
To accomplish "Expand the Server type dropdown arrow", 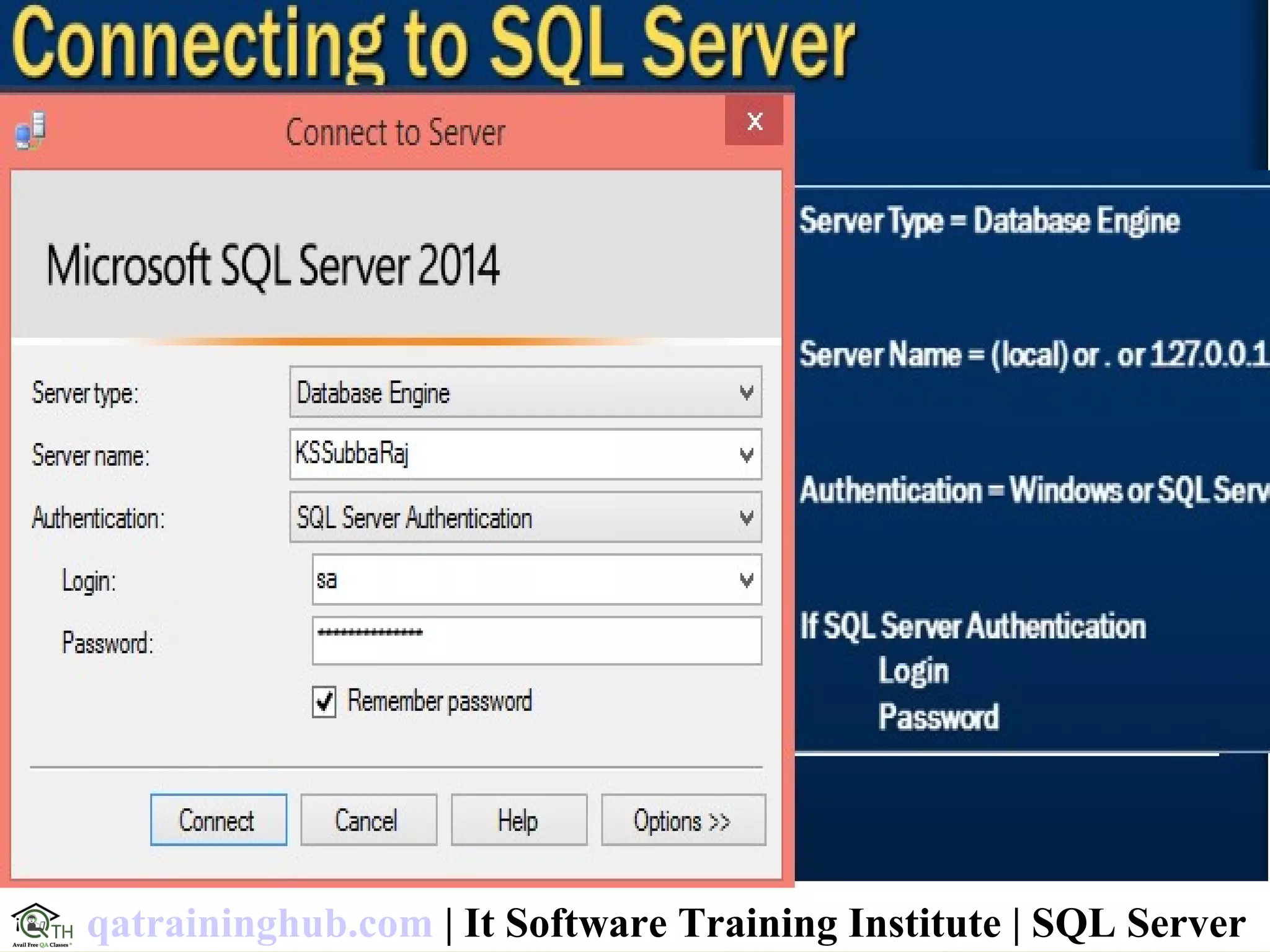I will coord(747,392).
